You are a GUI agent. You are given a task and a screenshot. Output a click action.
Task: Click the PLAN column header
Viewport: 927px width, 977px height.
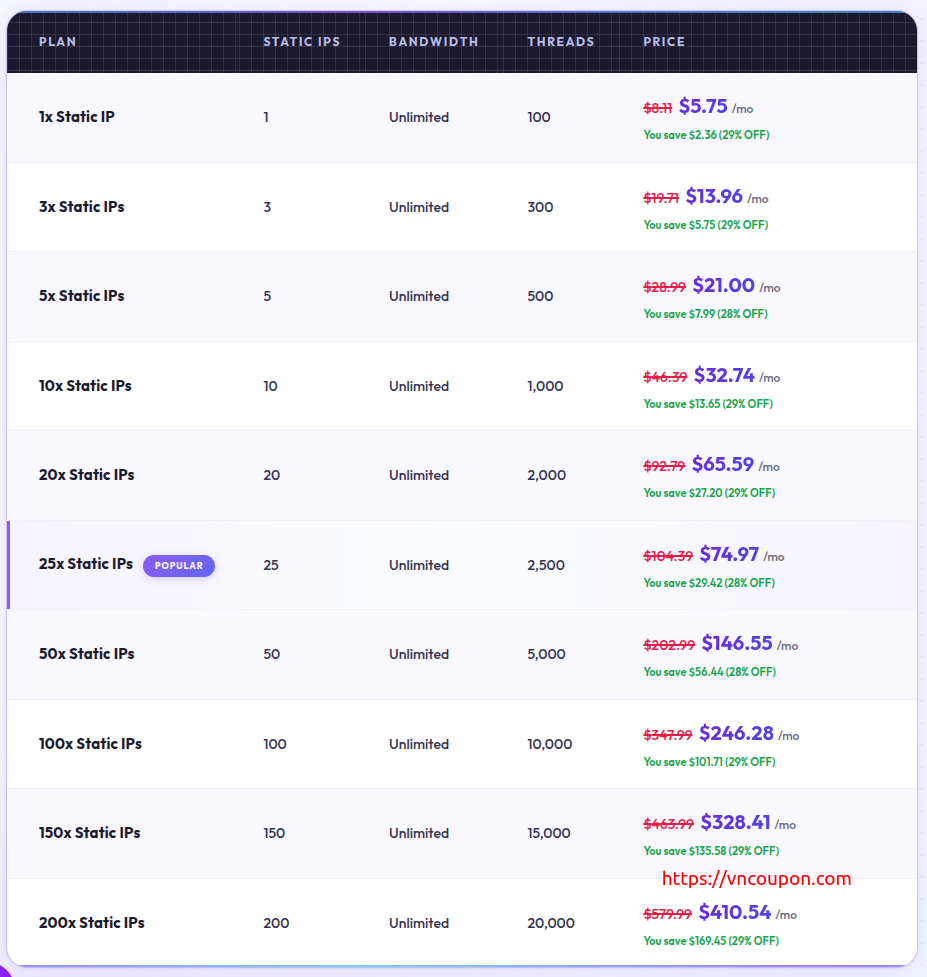point(58,42)
